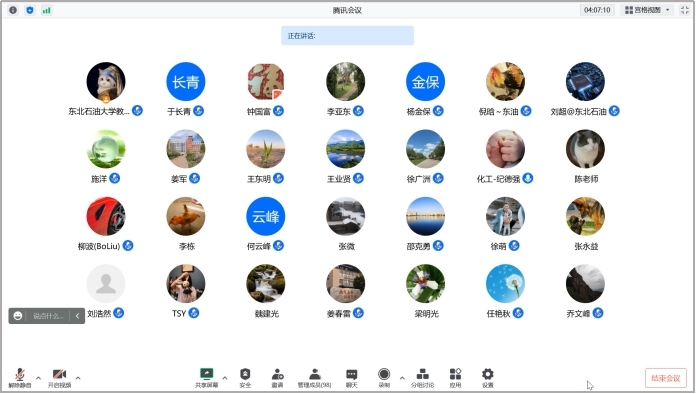Open the Share Screen (共享屏幕) tool
696x394 pixels.
[206, 378]
